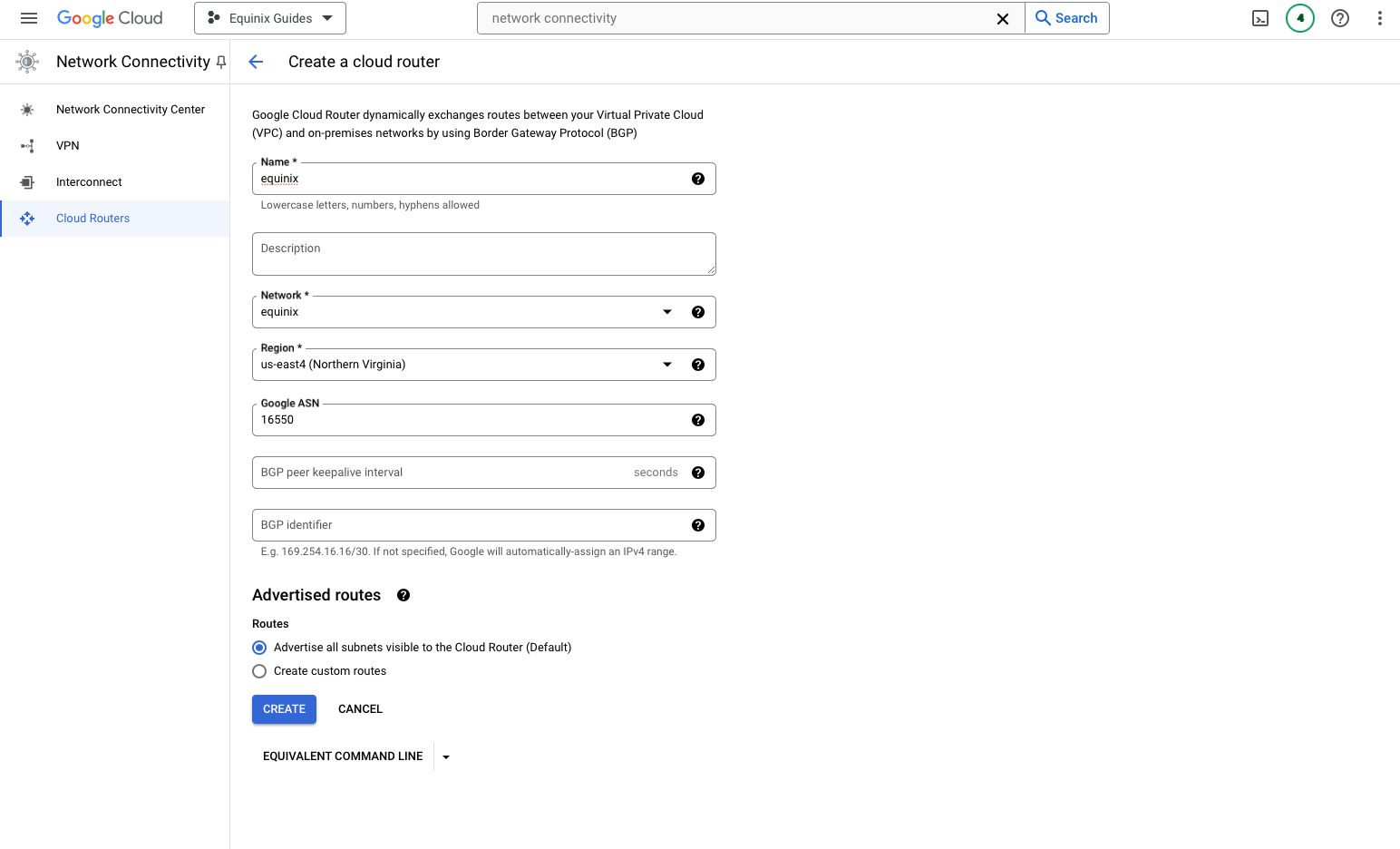
Task: Activate Cloud Shell terminal icon
Action: pos(1260,18)
